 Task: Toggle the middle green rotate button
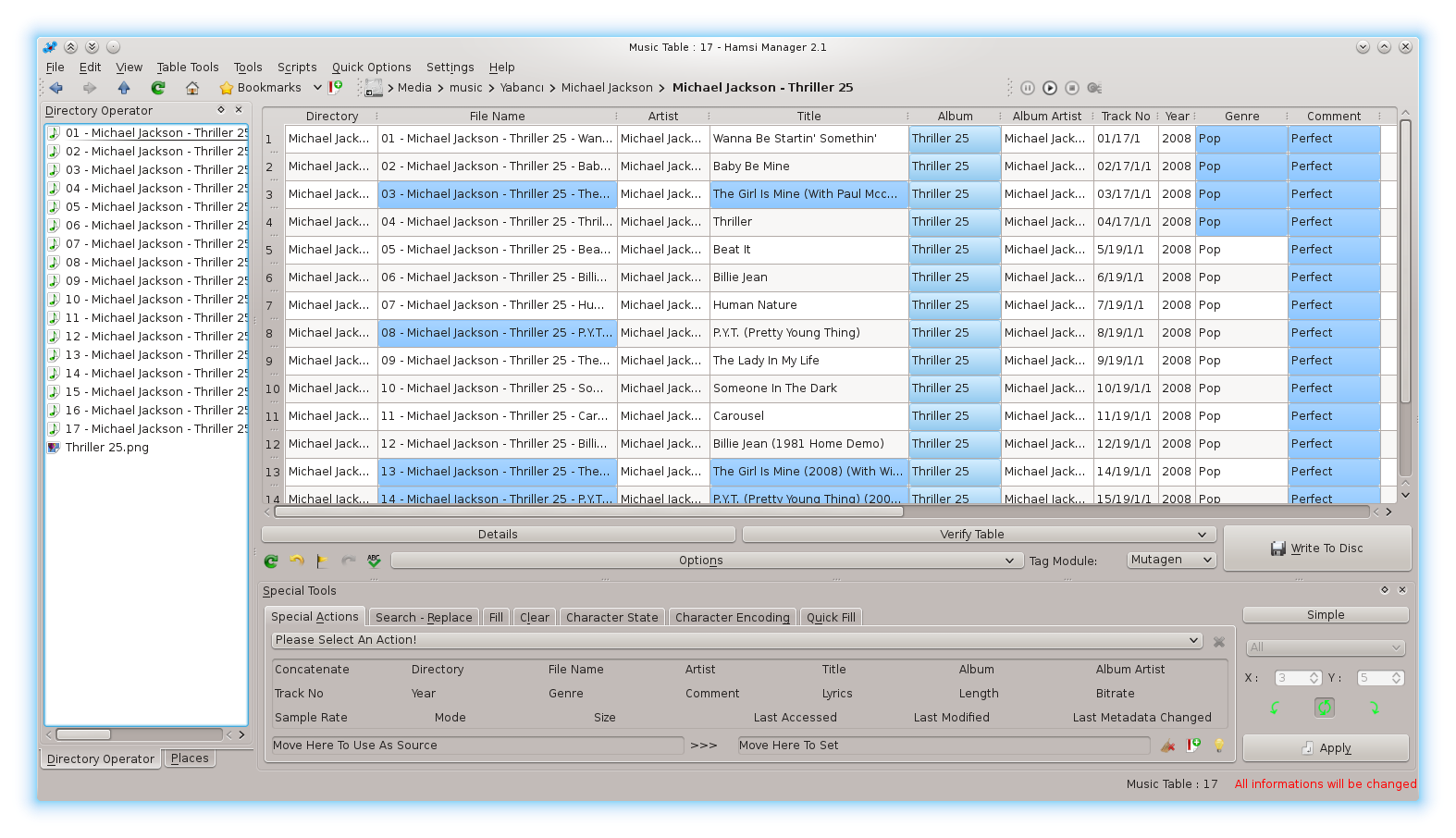coord(1325,708)
